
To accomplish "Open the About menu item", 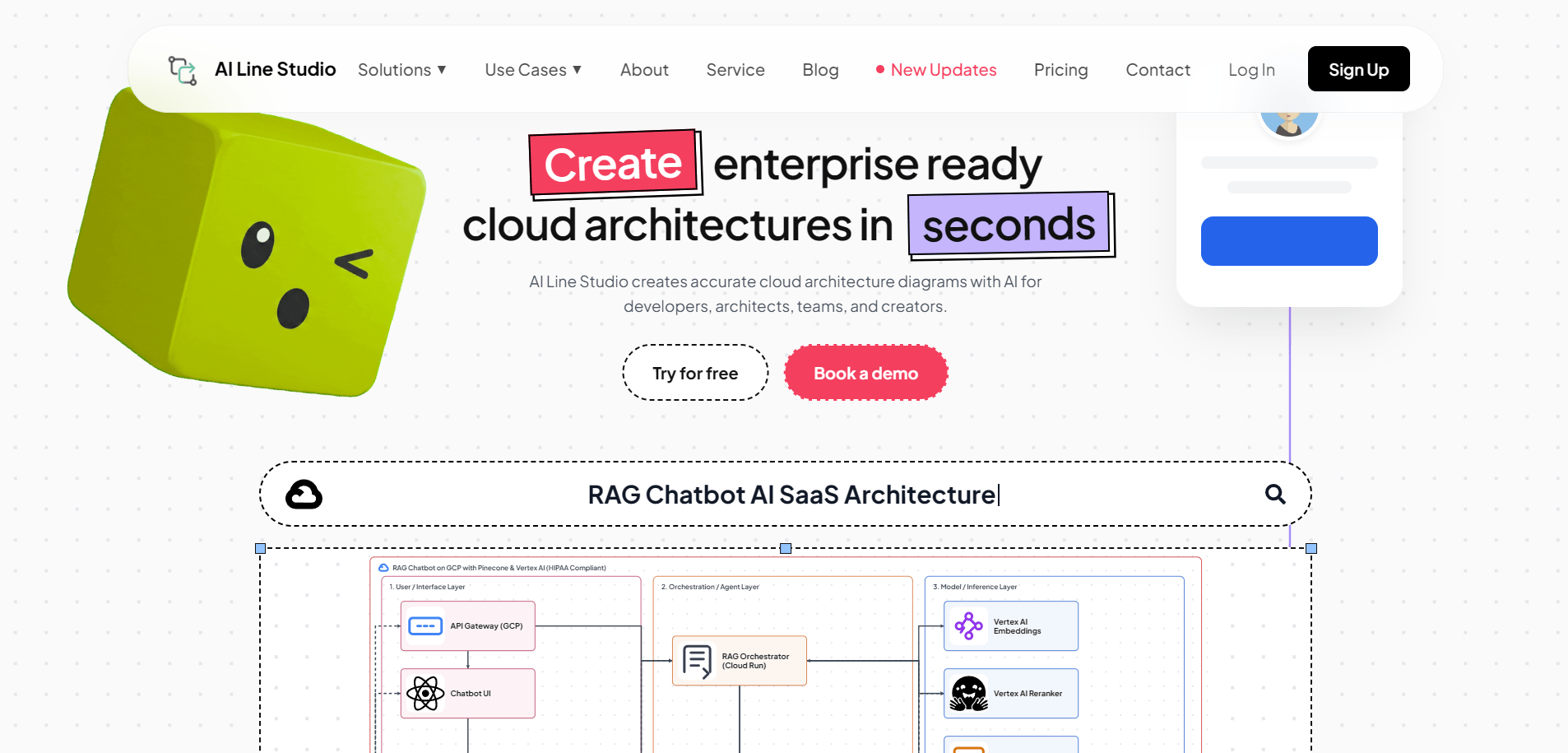I will click(644, 70).
